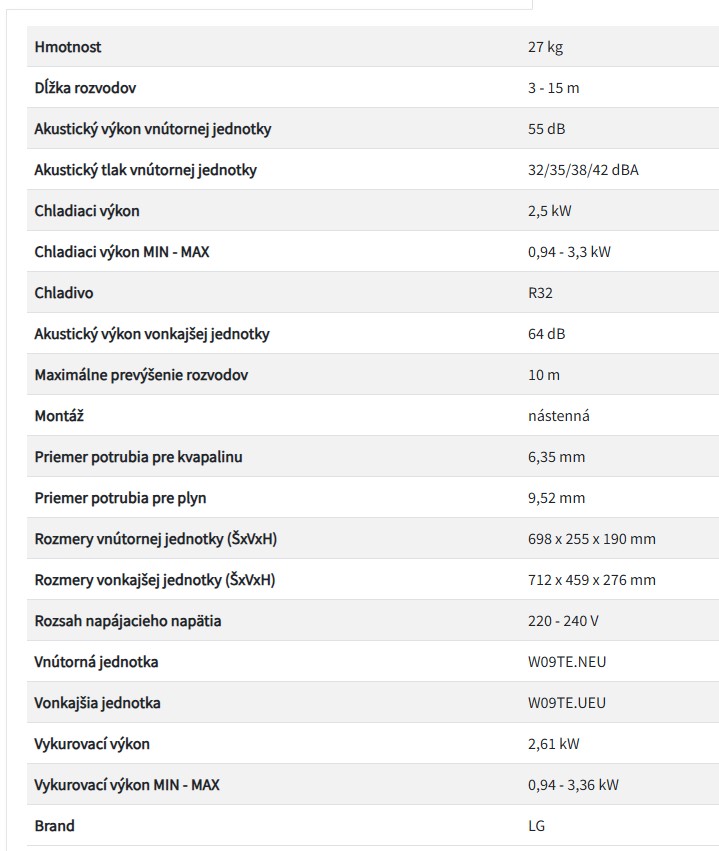Click the Rozmery vonkajšej jednotky label
Screen dimensions: 719x851
tap(155, 580)
